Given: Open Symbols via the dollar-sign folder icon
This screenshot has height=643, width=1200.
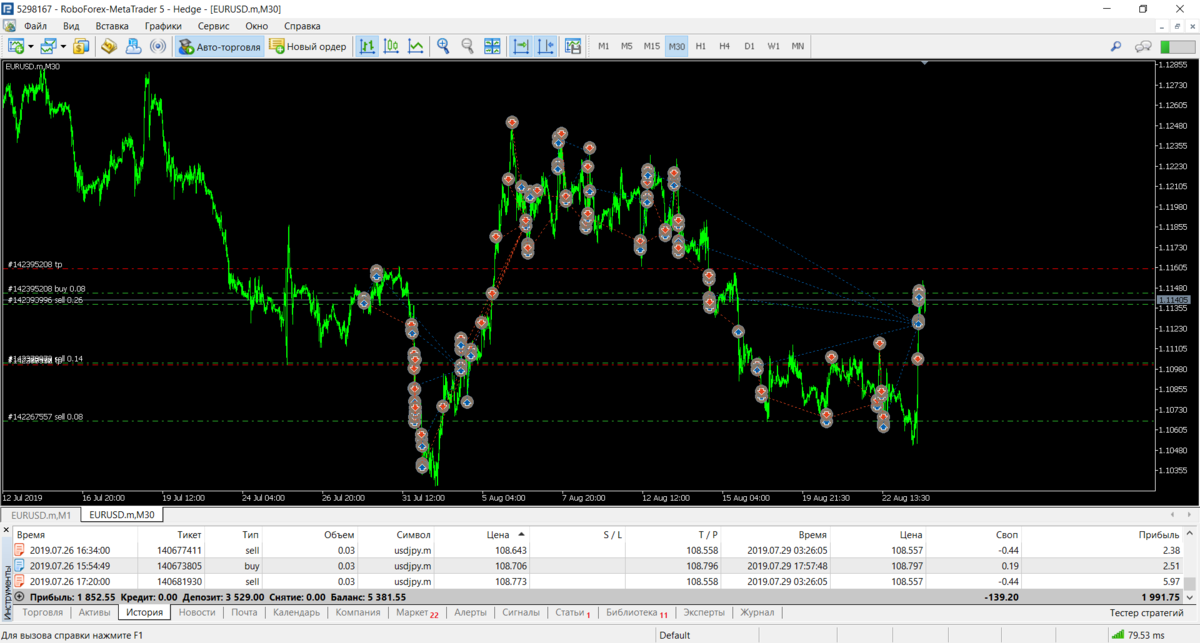Looking at the screenshot, I should click(x=82, y=46).
